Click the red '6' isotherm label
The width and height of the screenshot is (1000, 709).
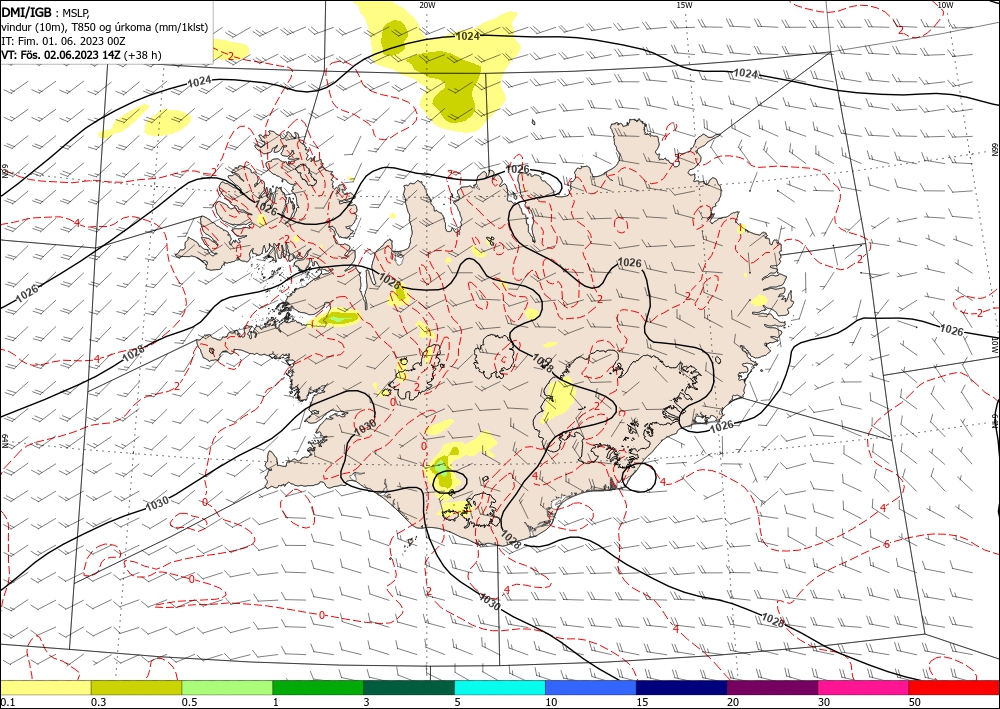(x=886, y=544)
